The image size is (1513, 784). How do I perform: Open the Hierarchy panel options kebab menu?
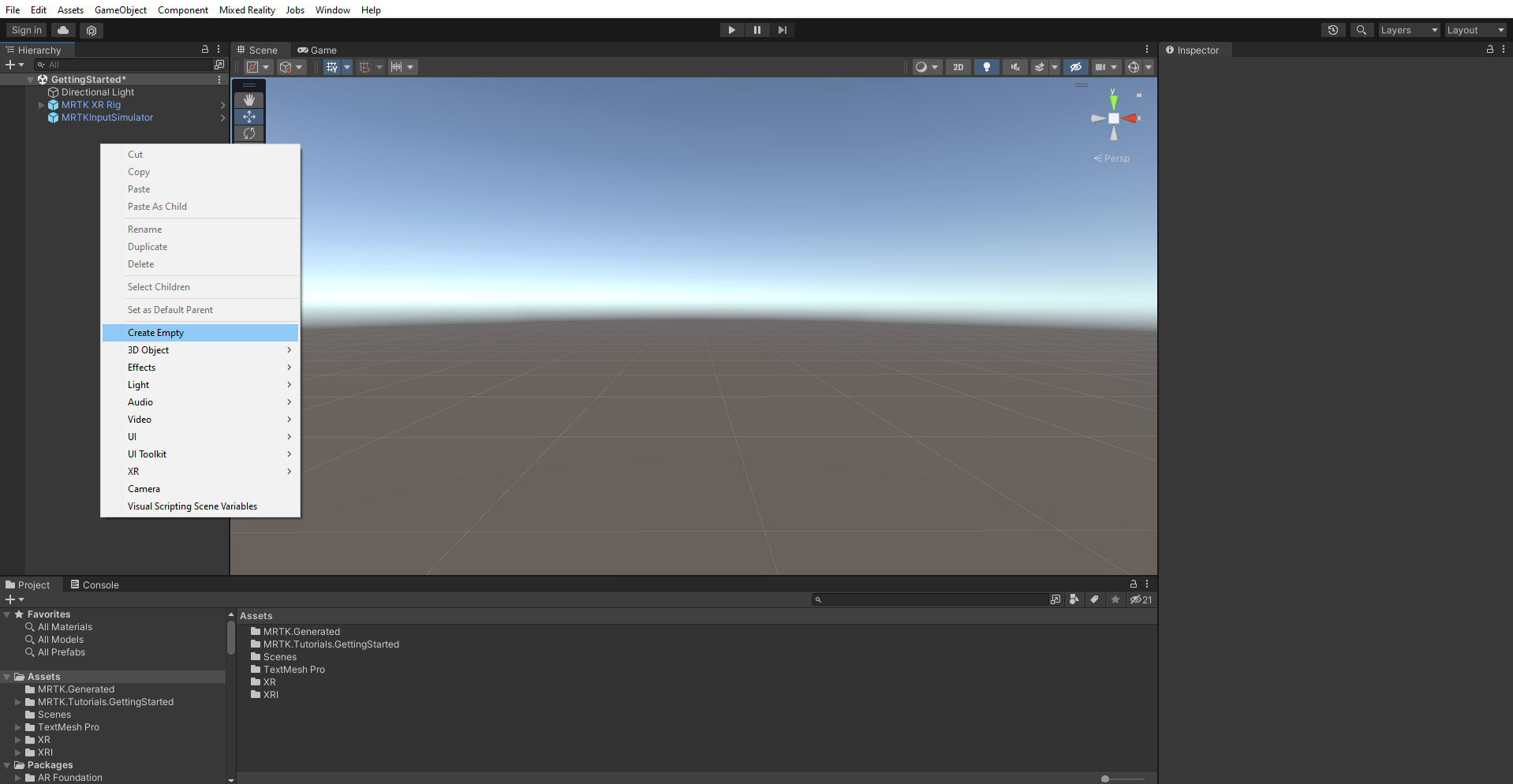click(219, 49)
